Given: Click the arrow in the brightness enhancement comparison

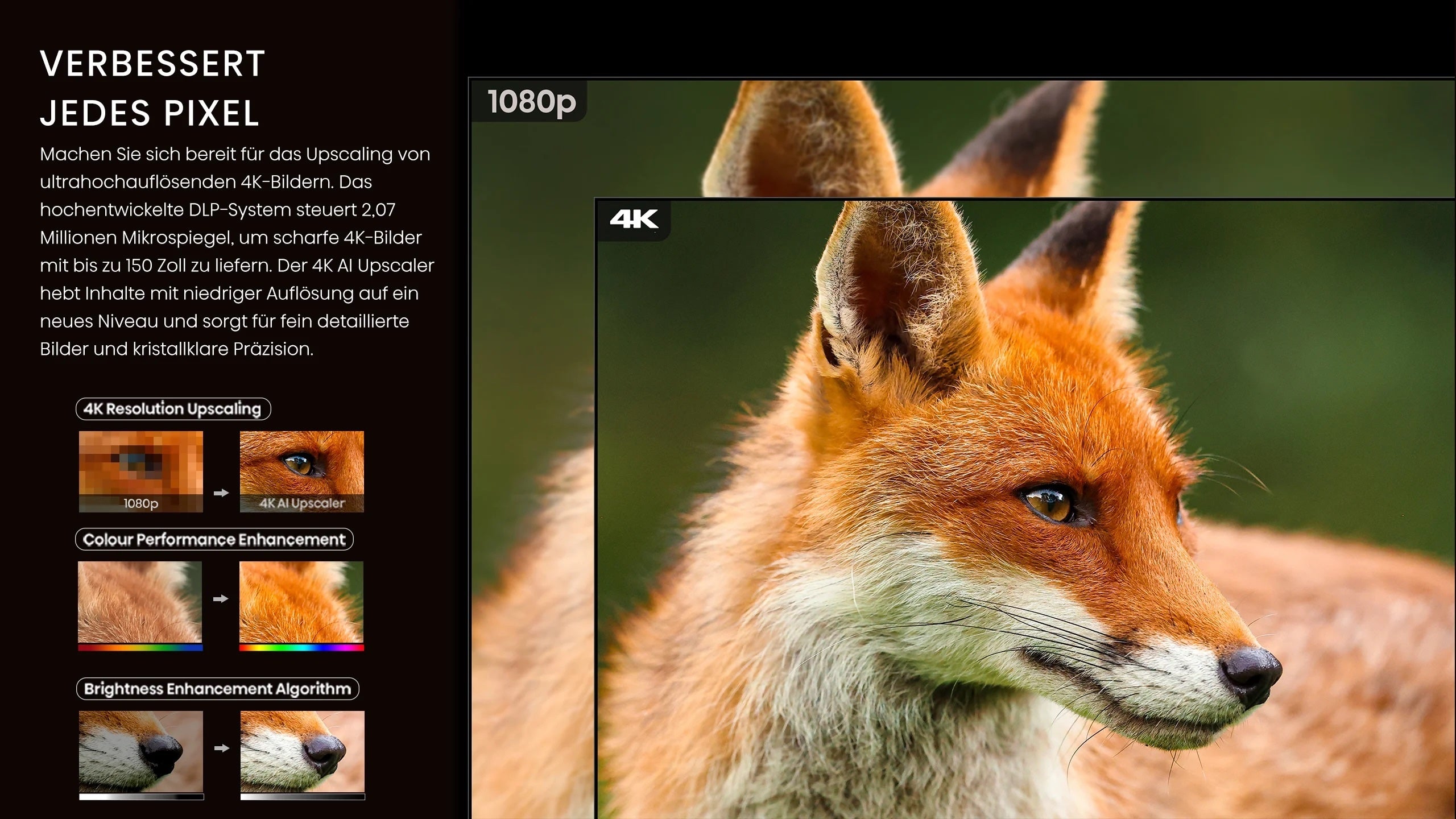Looking at the screenshot, I should point(222,748).
